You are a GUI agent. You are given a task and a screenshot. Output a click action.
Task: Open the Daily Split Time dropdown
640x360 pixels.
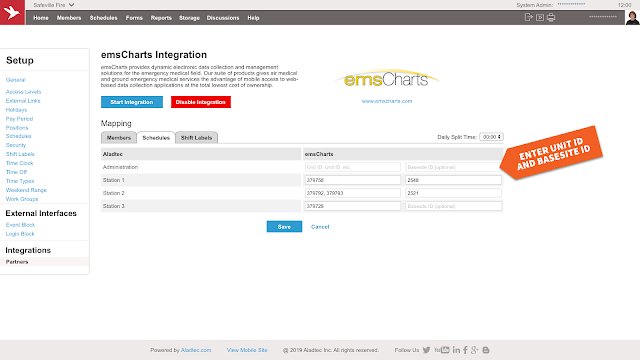tap(491, 137)
